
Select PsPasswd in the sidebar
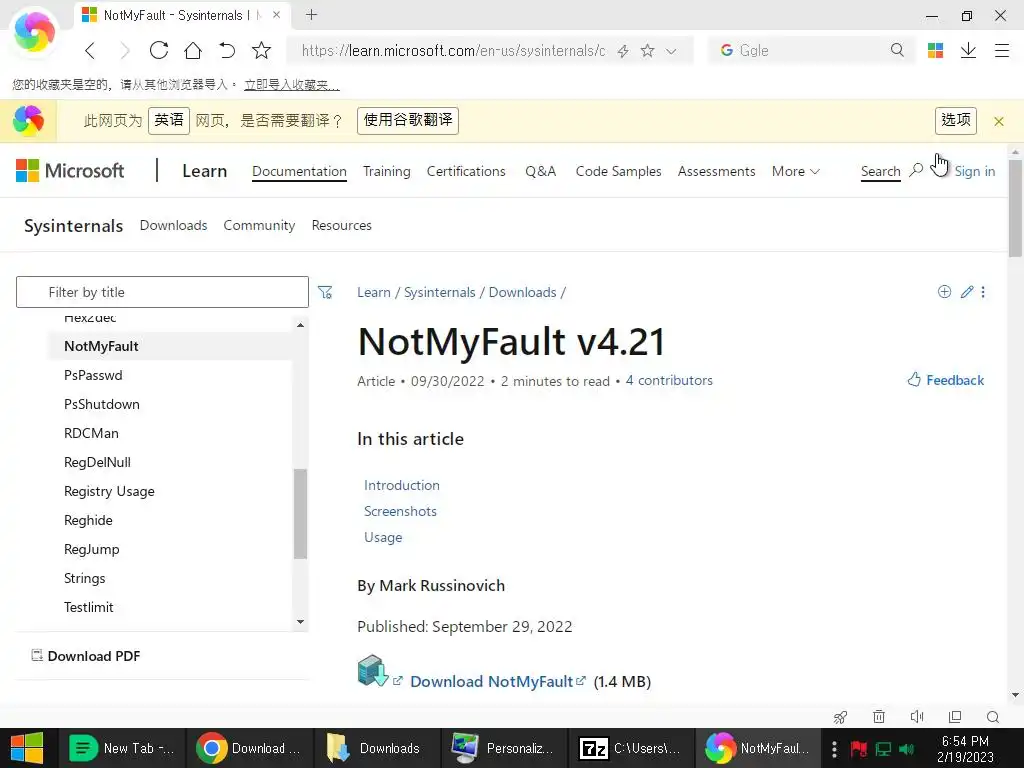tap(93, 375)
